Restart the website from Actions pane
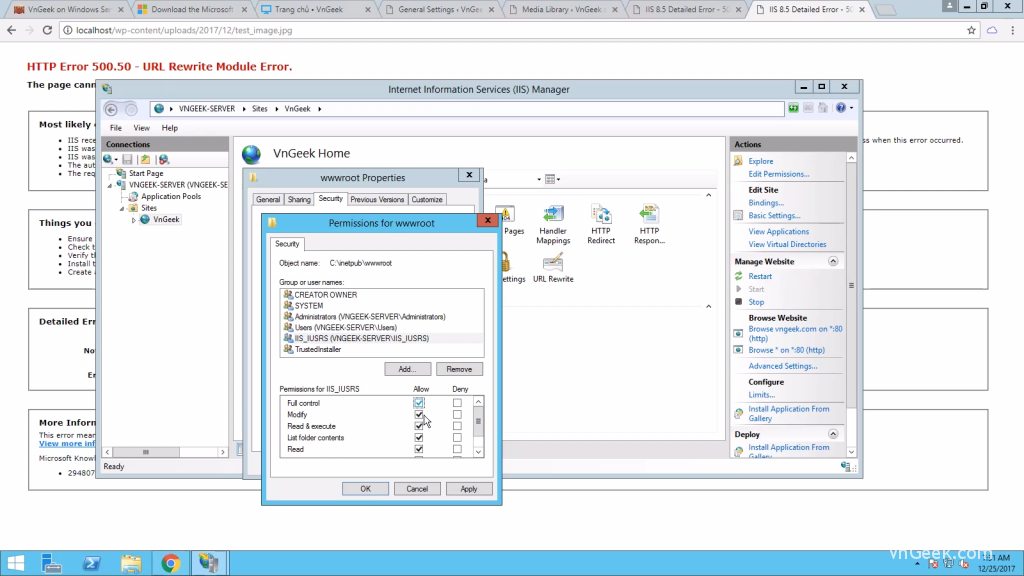 pyautogui.click(x=760, y=276)
